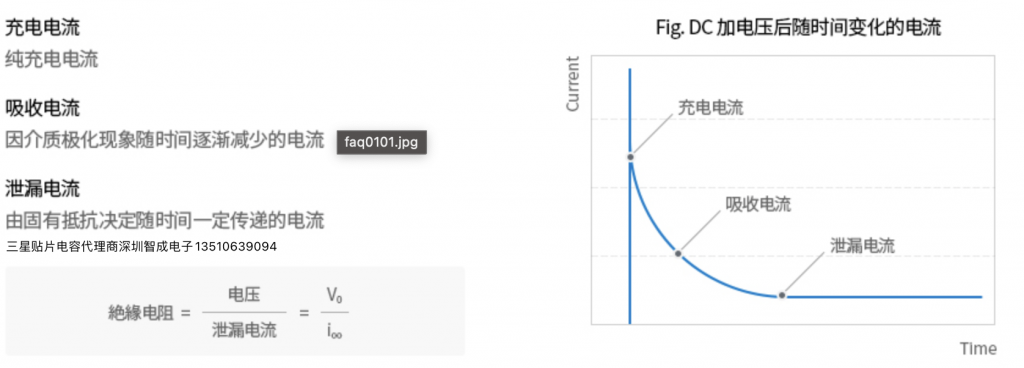Screen dimensions: 1024x368
Task: Click the 纯充电电流 description text
Action: 52,59
